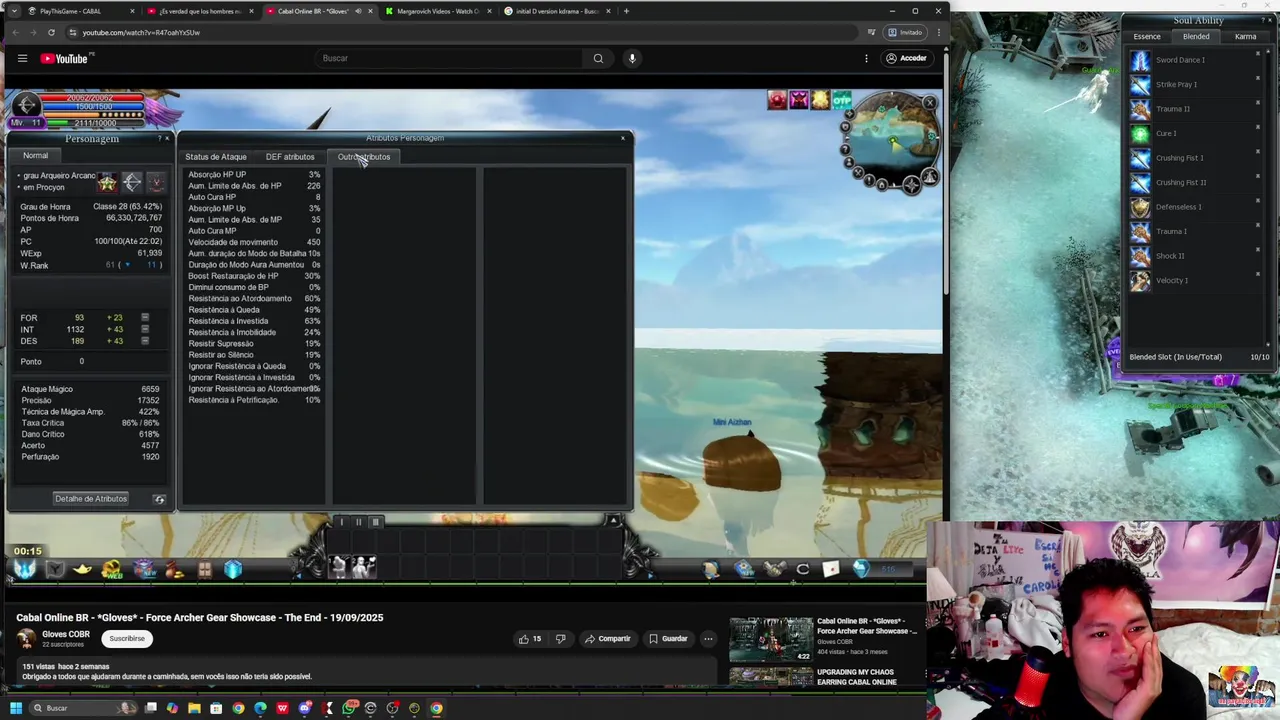
Task: Click minus button on INT stat row
Action: click(145, 330)
